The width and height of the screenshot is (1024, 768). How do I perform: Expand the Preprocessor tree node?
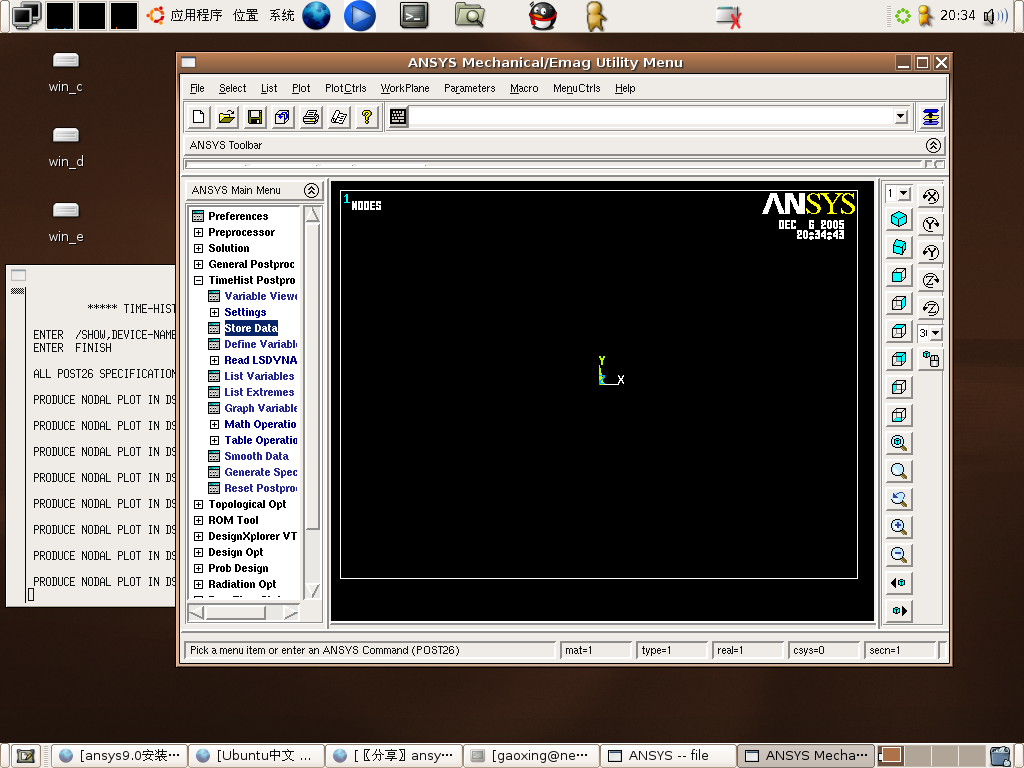coord(199,232)
